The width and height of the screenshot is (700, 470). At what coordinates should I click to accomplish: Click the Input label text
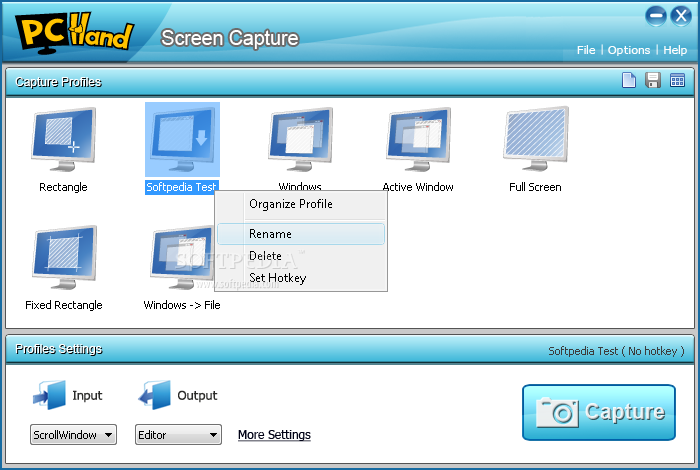tap(87, 395)
